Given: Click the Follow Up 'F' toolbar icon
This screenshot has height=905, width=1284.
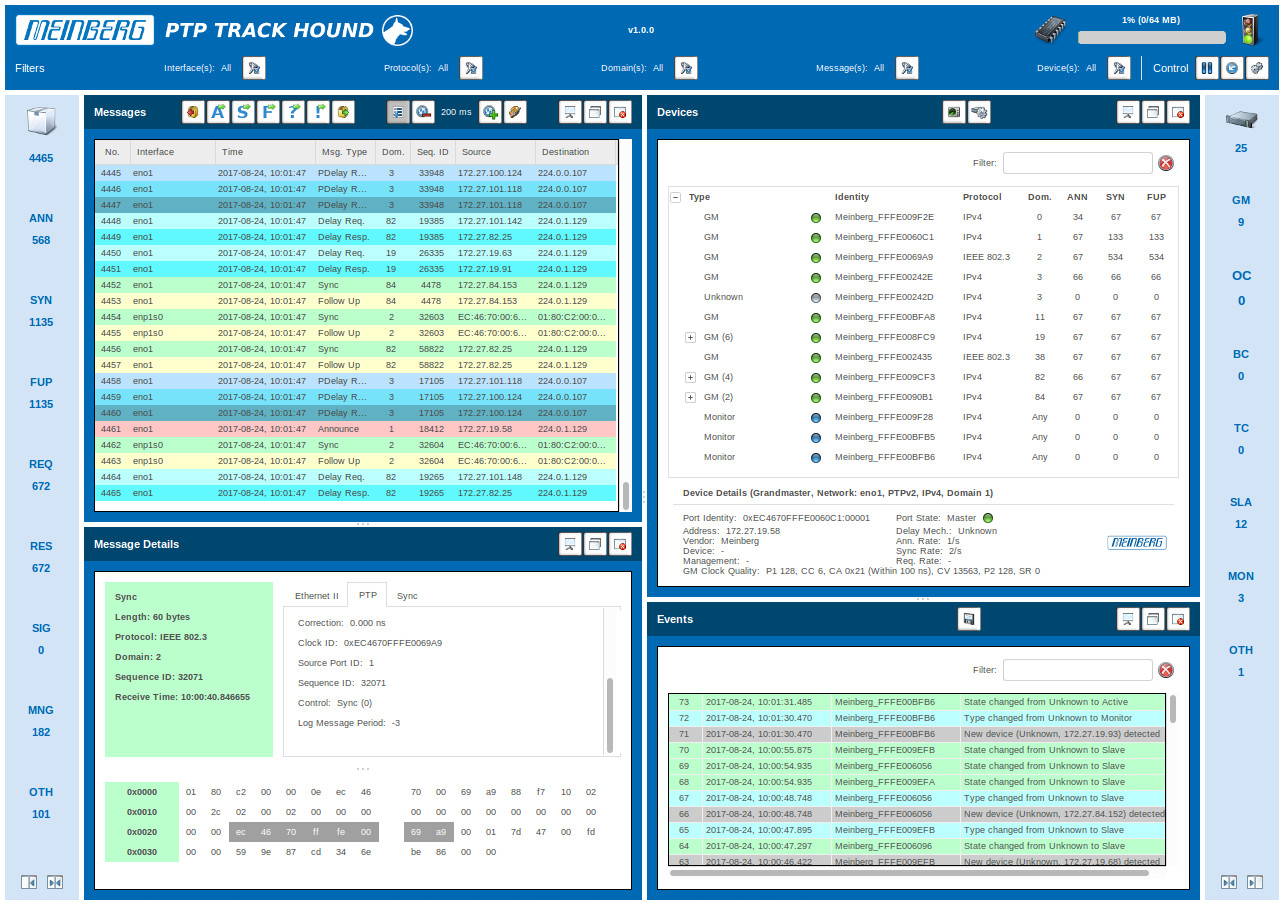Looking at the screenshot, I should coord(268,112).
